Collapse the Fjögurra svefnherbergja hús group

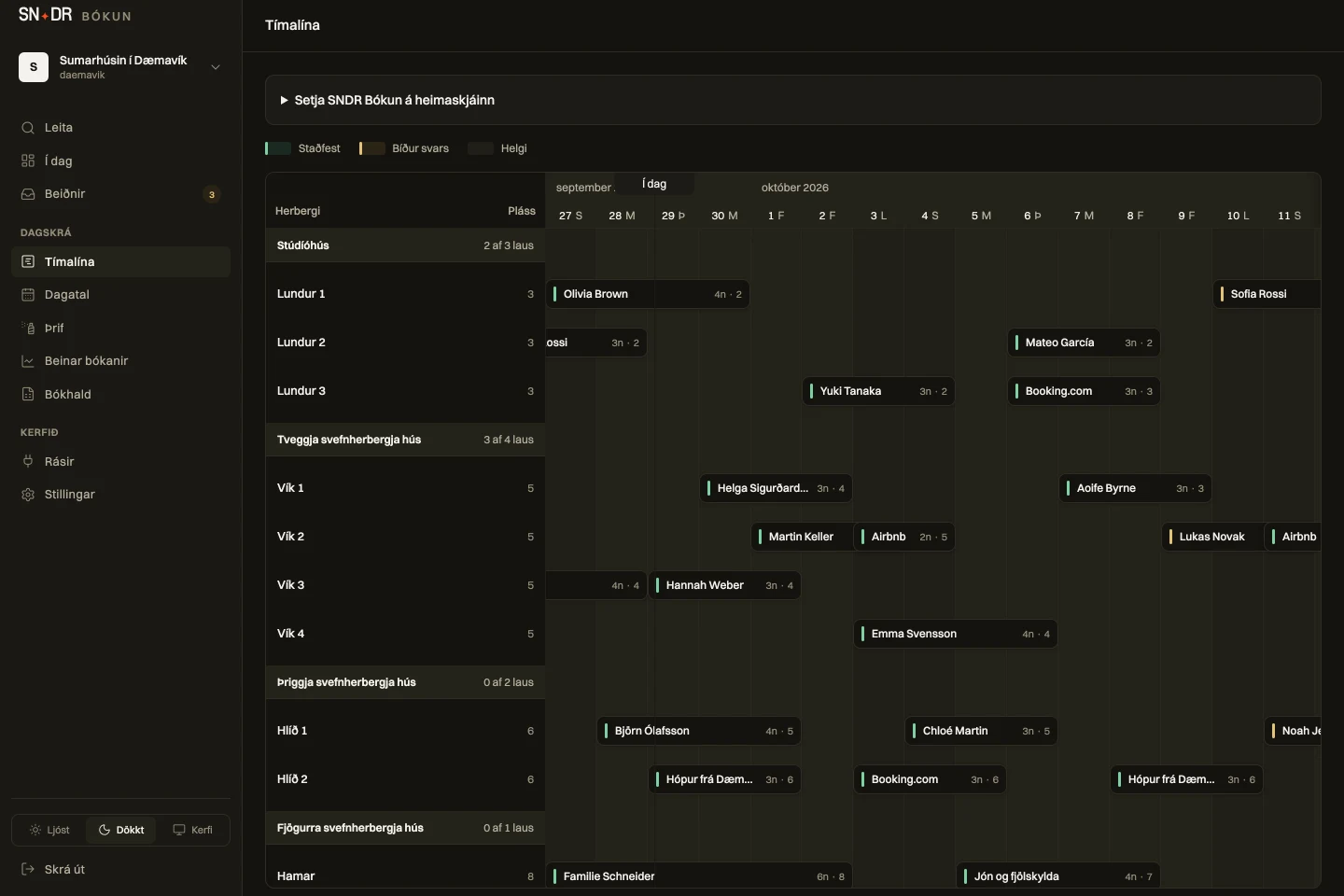[x=405, y=828]
